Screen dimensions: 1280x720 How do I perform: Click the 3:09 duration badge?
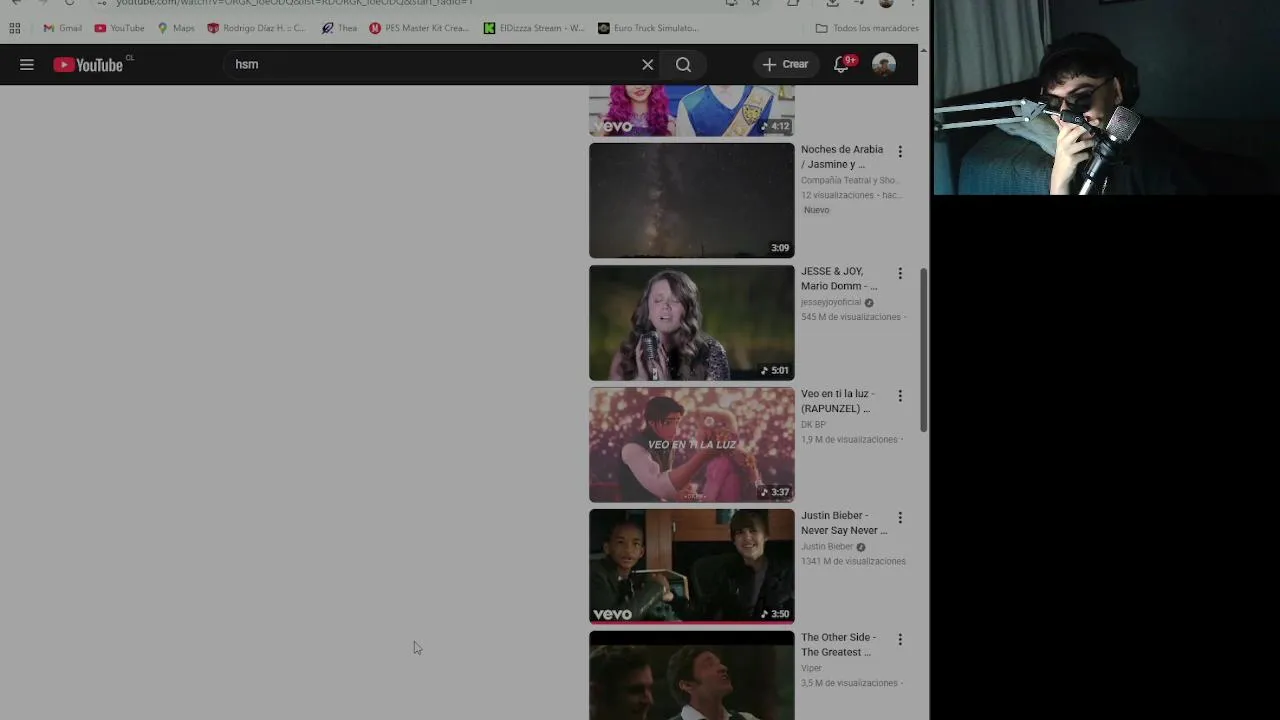780,248
